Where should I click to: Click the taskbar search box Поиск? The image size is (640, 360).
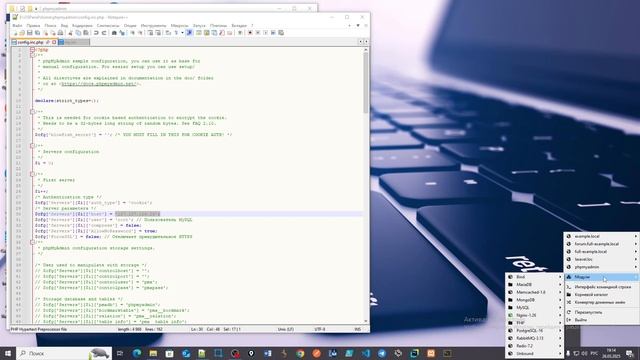pyautogui.click(x=64, y=353)
